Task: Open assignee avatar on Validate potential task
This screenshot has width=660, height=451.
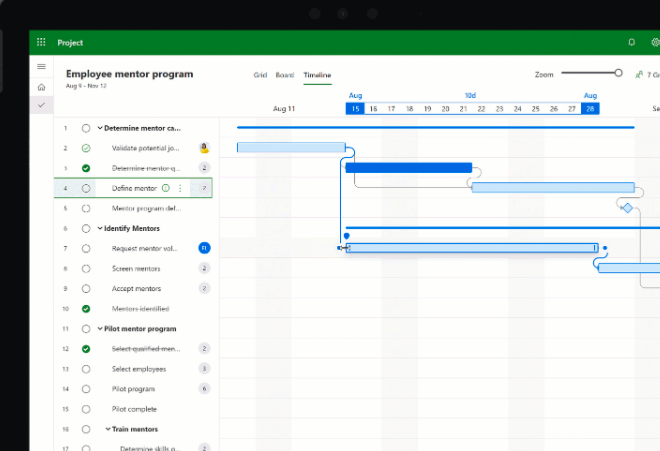Action: pos(205,148)
